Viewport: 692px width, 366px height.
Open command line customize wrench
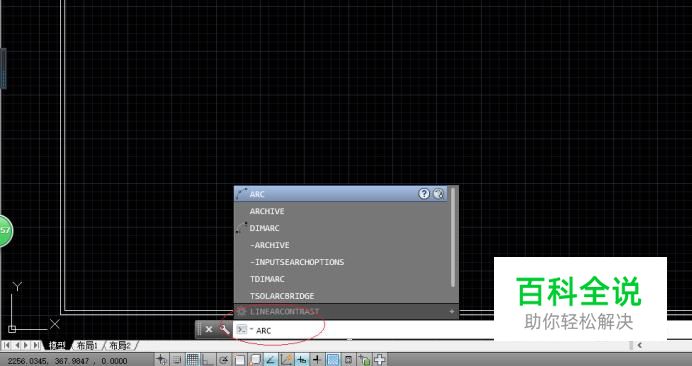225,330
